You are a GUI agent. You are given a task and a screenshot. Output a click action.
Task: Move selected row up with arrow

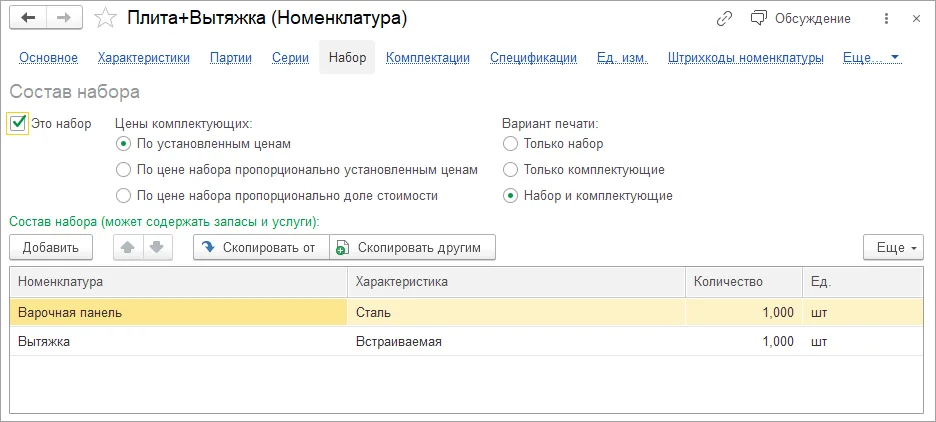128,247
